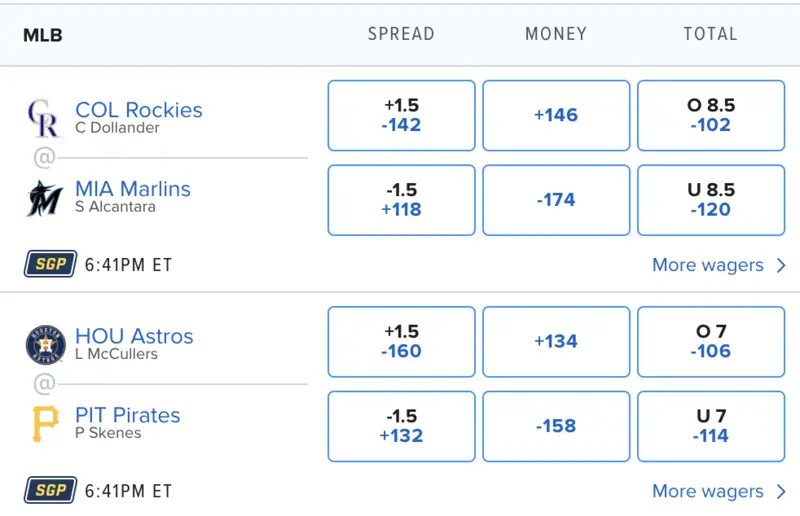
Task: Click the MLB league header
Action: coord(43,35)
